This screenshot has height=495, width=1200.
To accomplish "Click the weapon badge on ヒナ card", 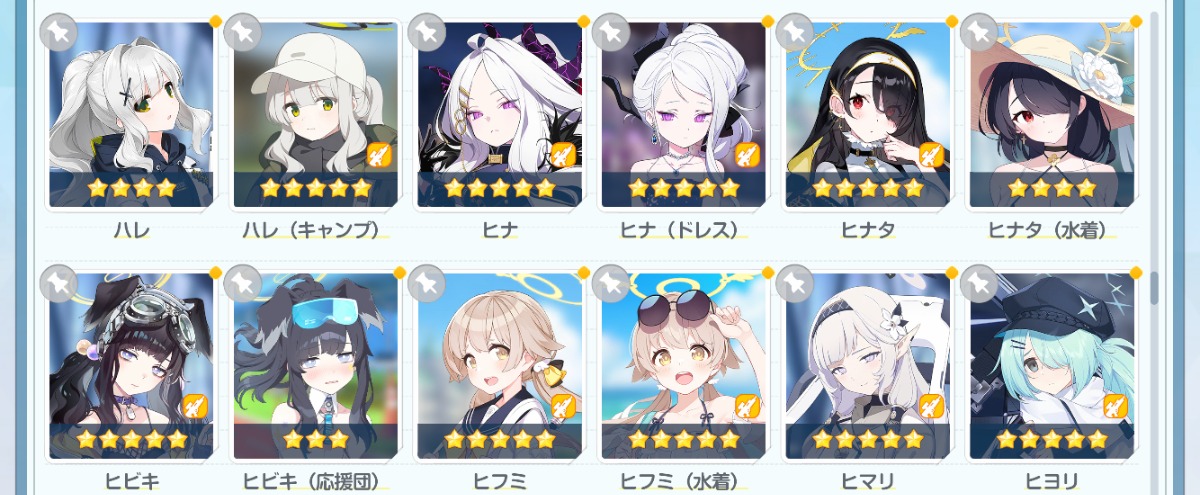I will pos(561,154).
